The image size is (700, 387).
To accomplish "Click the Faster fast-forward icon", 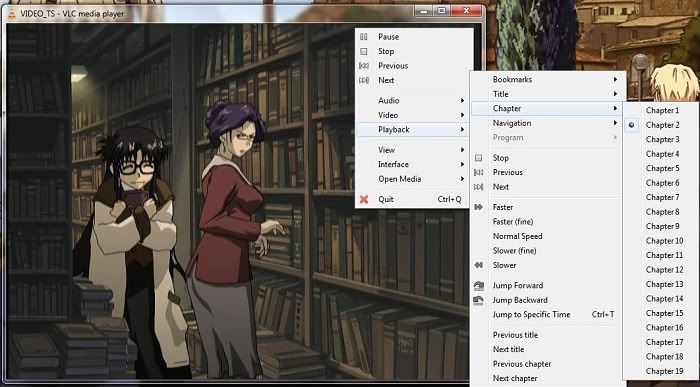I will click(x=479, y=207).
